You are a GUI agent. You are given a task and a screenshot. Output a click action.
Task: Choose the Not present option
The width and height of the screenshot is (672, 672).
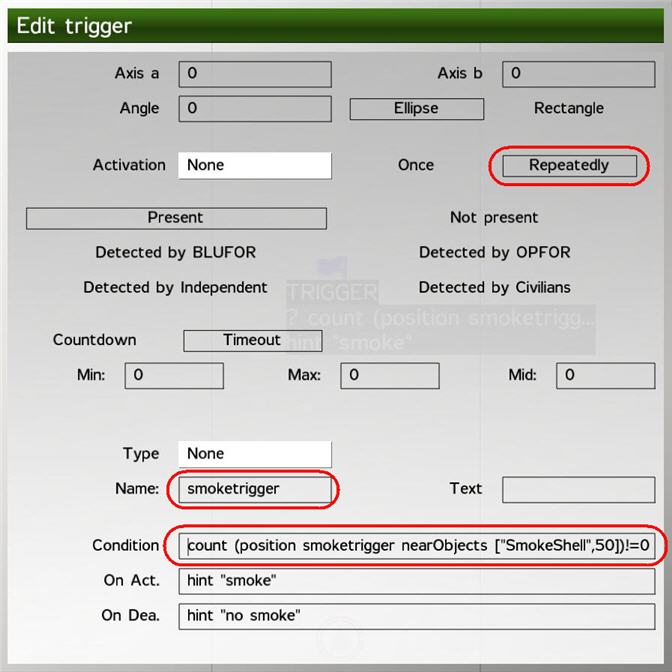click(x=494, y=218)
